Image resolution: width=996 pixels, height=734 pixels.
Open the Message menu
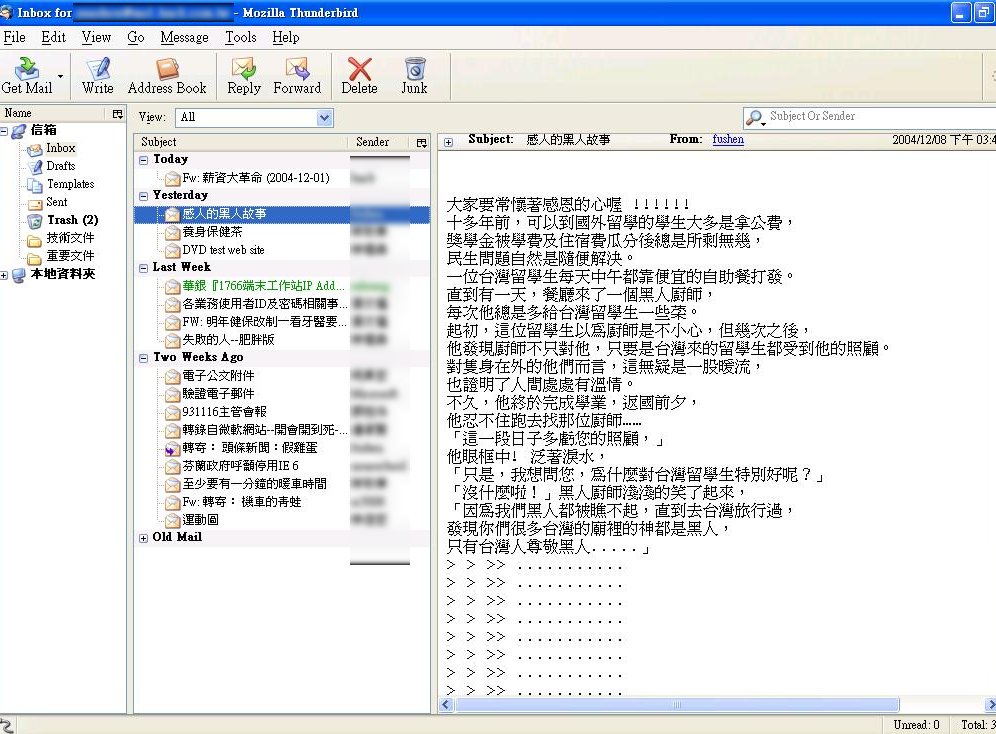click(x=184, y=37)
